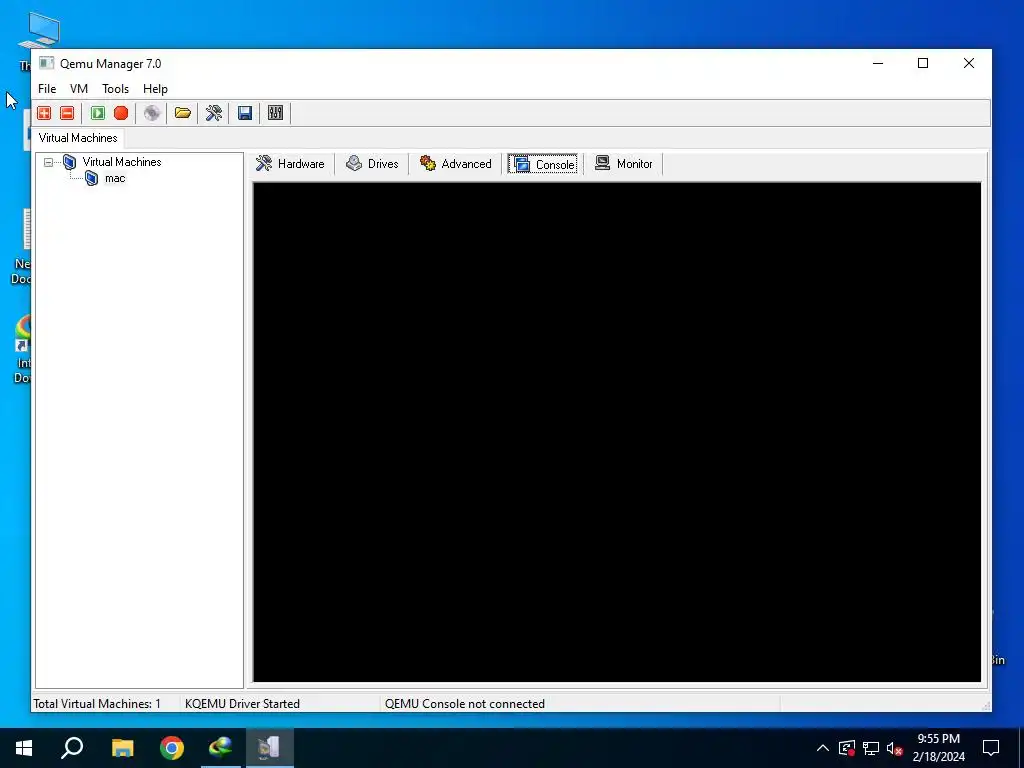Open the File menu
Screen dimensions: 1024x768
tap(47, 89)
